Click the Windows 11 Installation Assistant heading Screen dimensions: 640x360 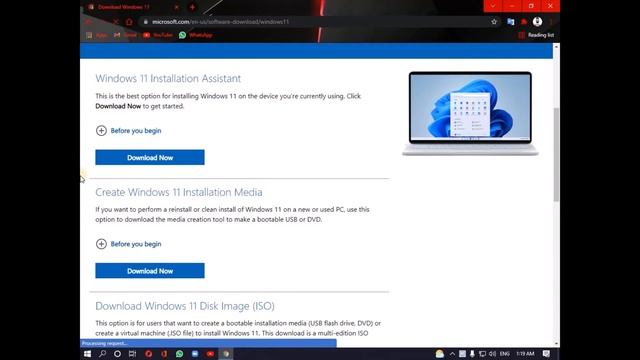168,78
